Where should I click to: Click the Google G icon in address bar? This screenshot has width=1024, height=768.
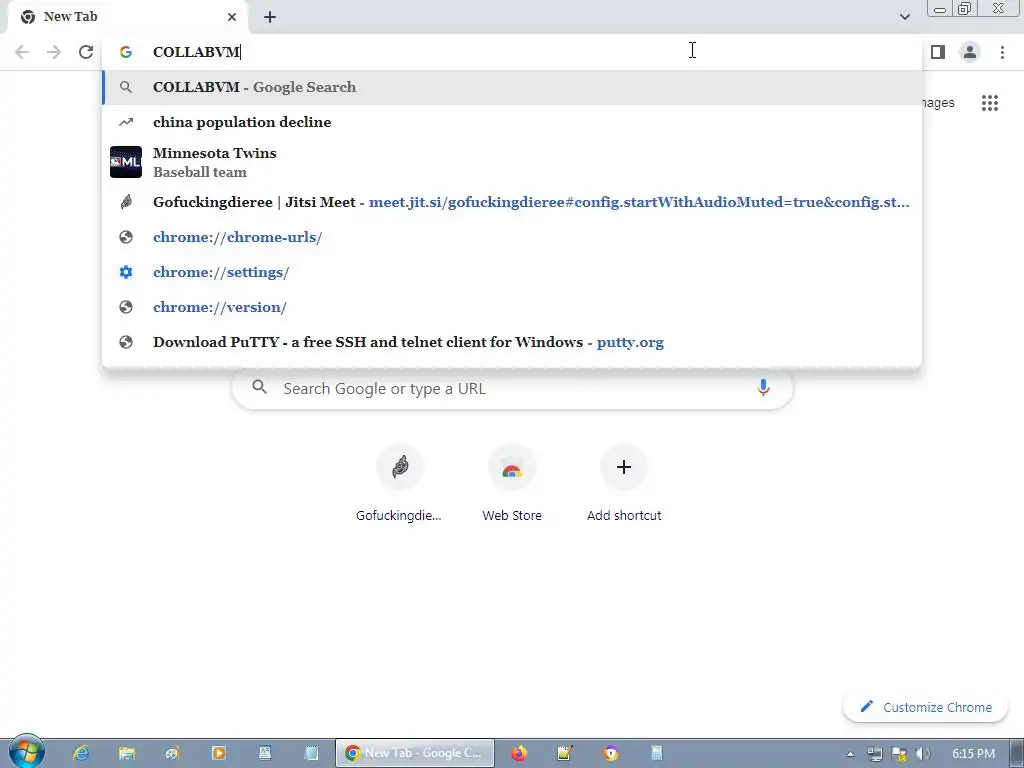coord(126,52)
